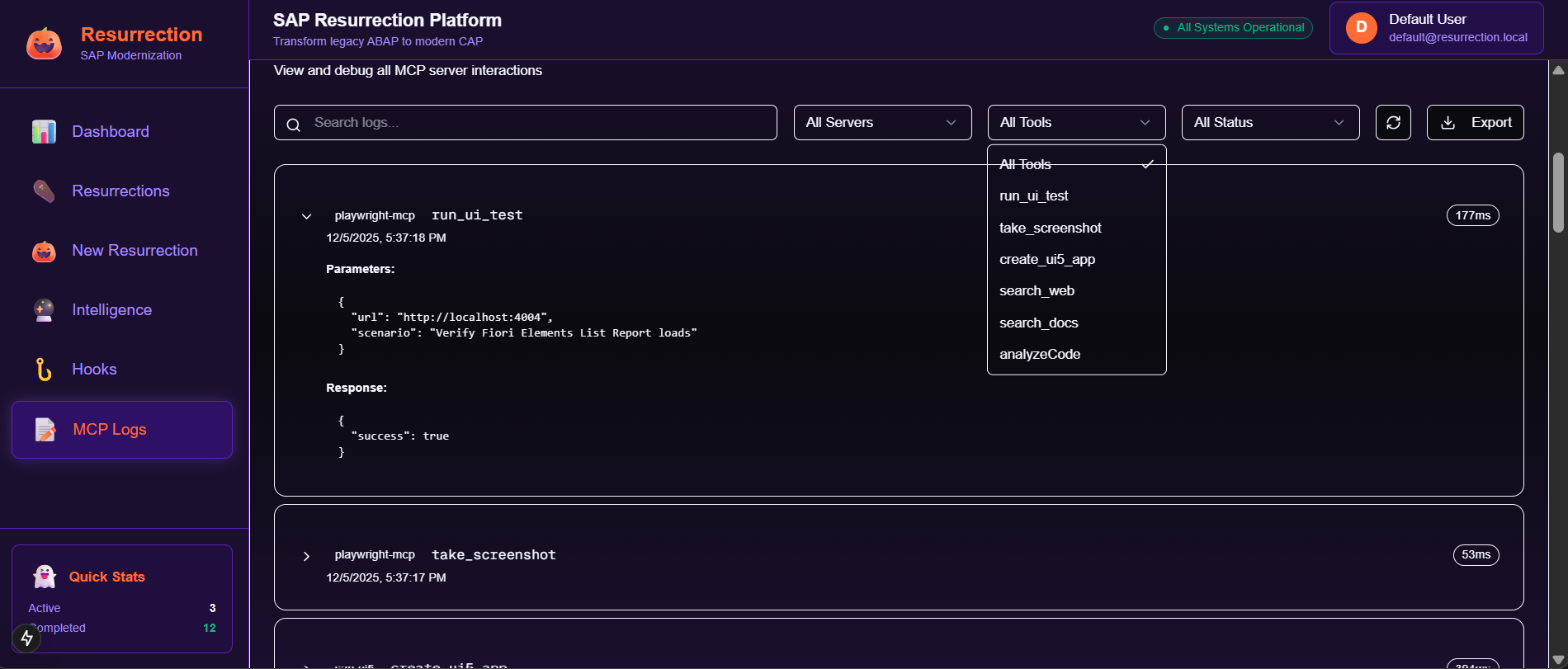Select run_ui_test from tools list
Image resolution: width=1568 pixels, height=669 pixels.
1076,196
